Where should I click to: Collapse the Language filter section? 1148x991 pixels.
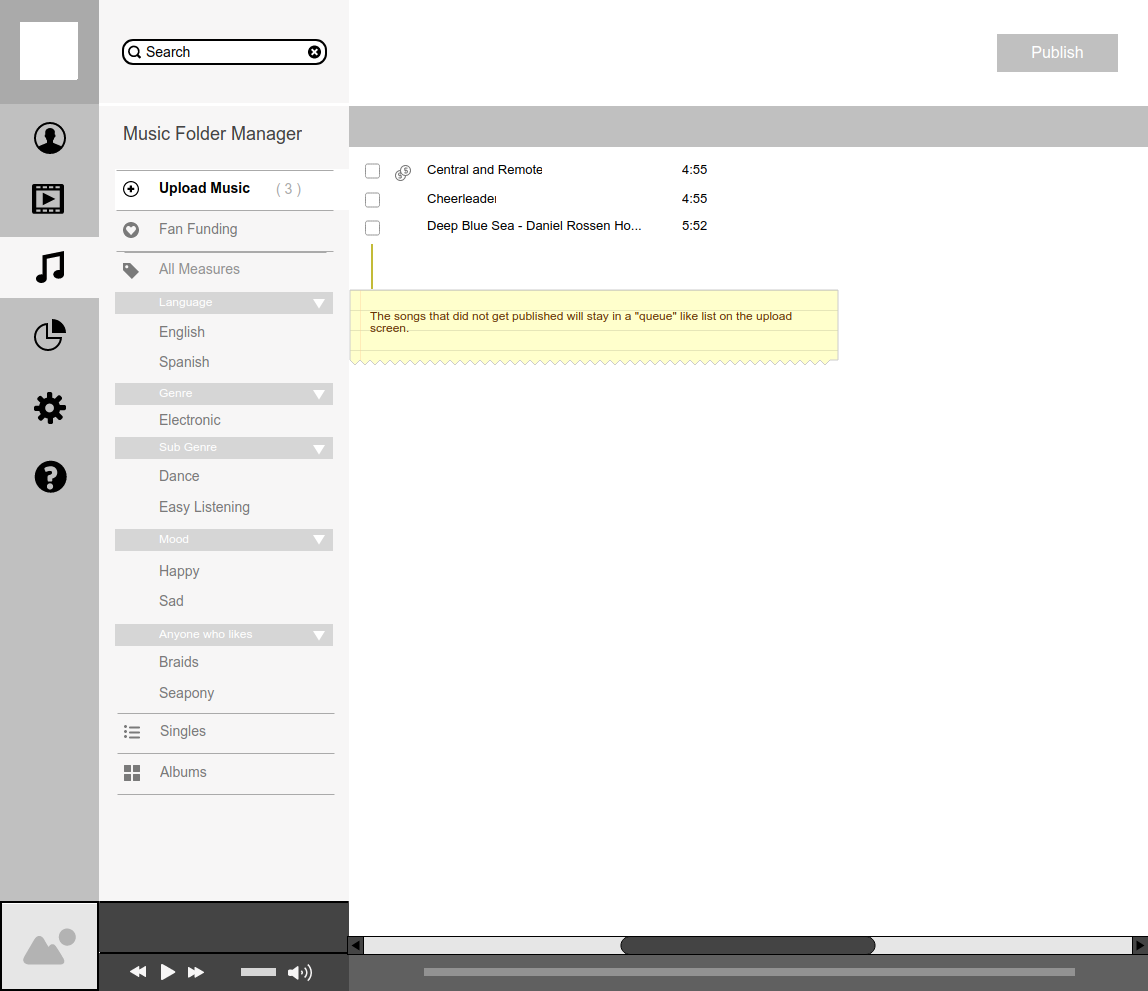[318, 303]
